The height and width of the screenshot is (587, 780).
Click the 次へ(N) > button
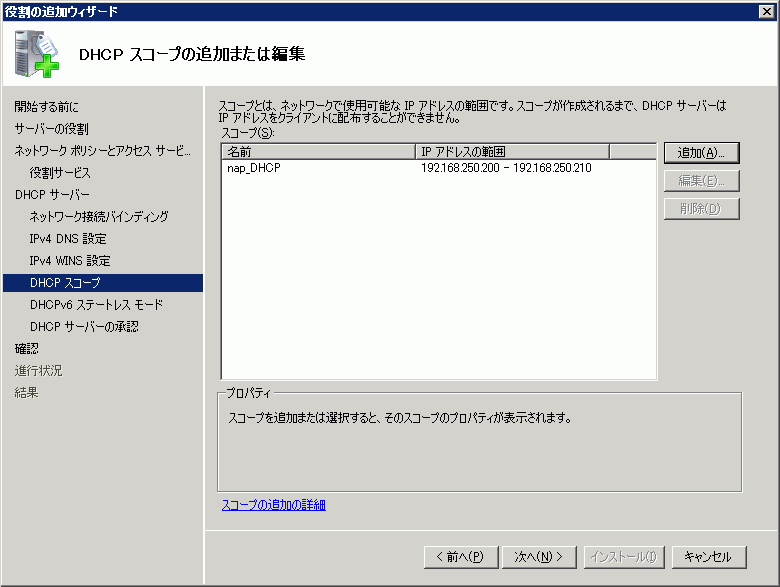[x=539, y=556]
